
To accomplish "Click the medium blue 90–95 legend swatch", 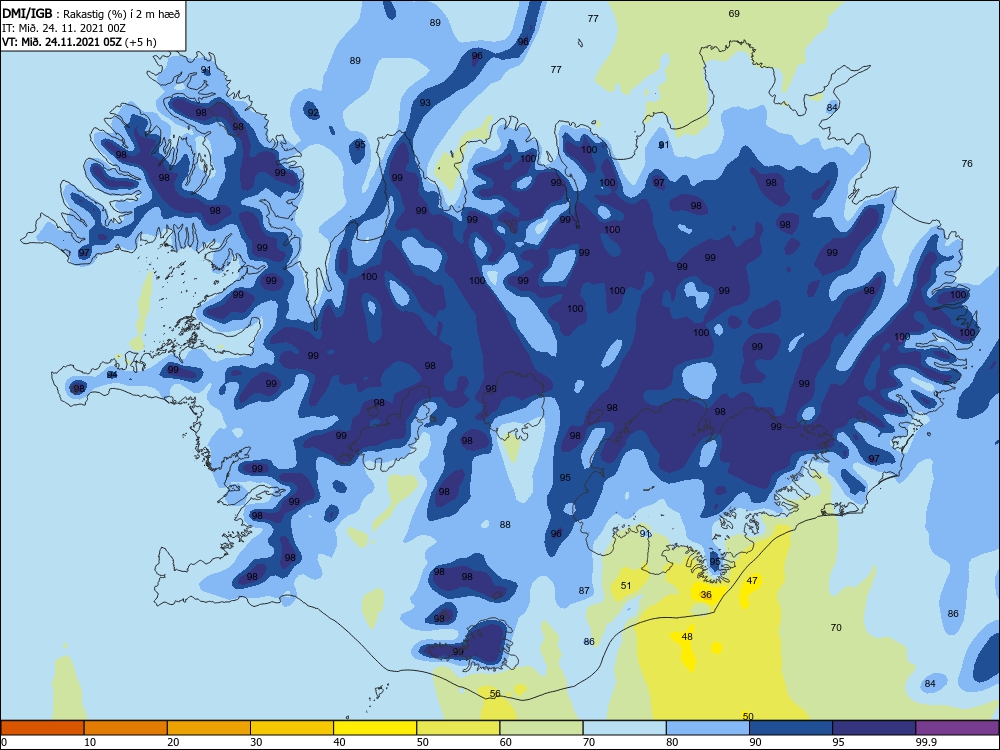I will coord(791,728).
